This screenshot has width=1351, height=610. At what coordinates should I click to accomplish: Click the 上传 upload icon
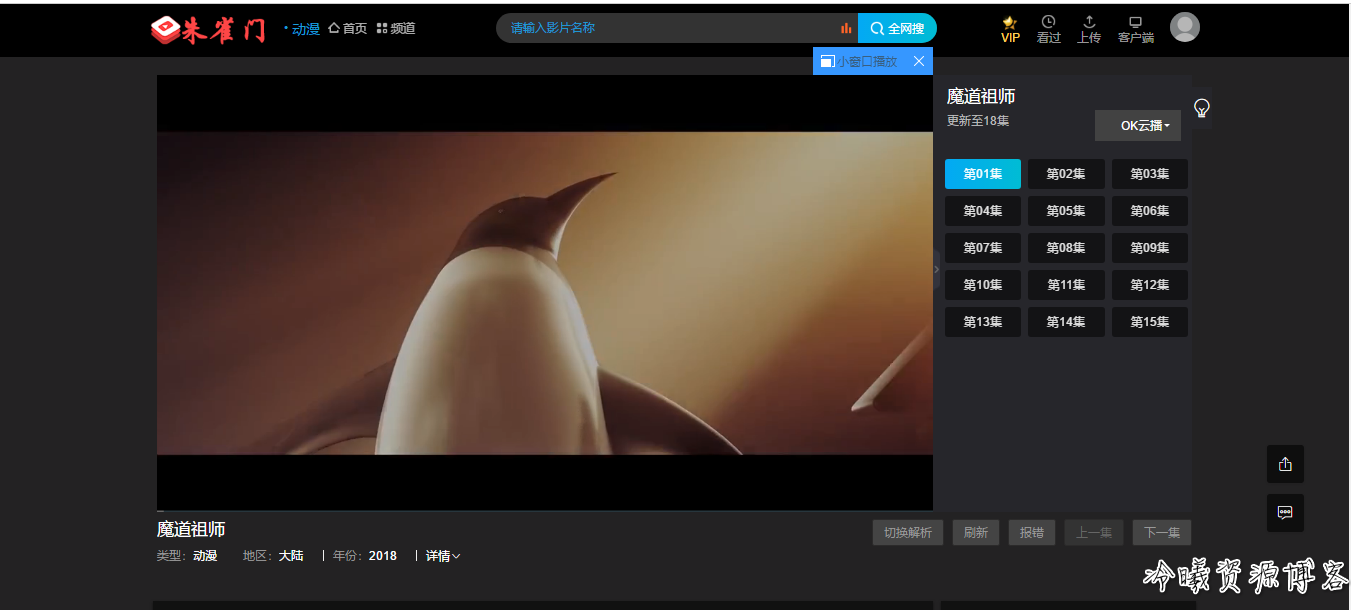(x=1089, y=29)
